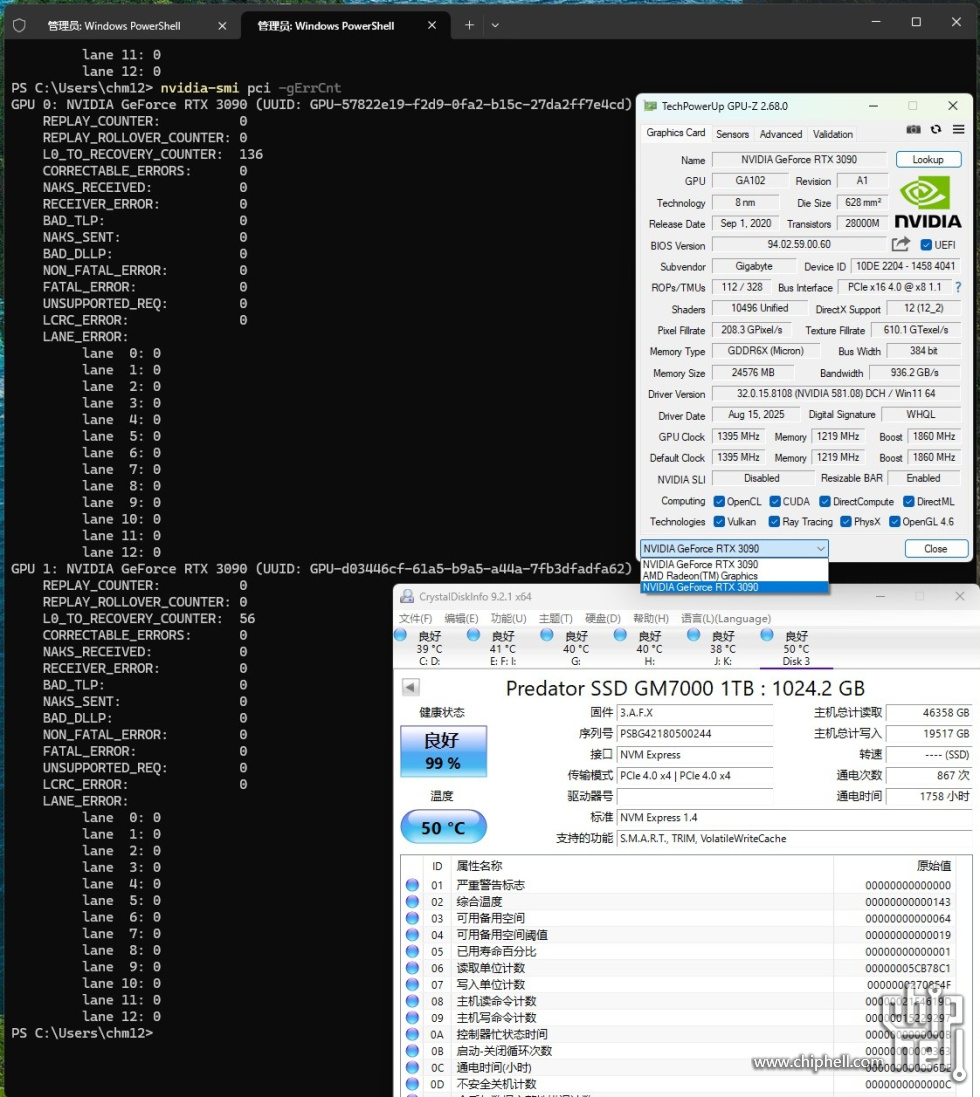Click the 02 综合温度 attribute row name
Image resolution: width=980 pixels, height=1097 pixels.
click(479, 902)
